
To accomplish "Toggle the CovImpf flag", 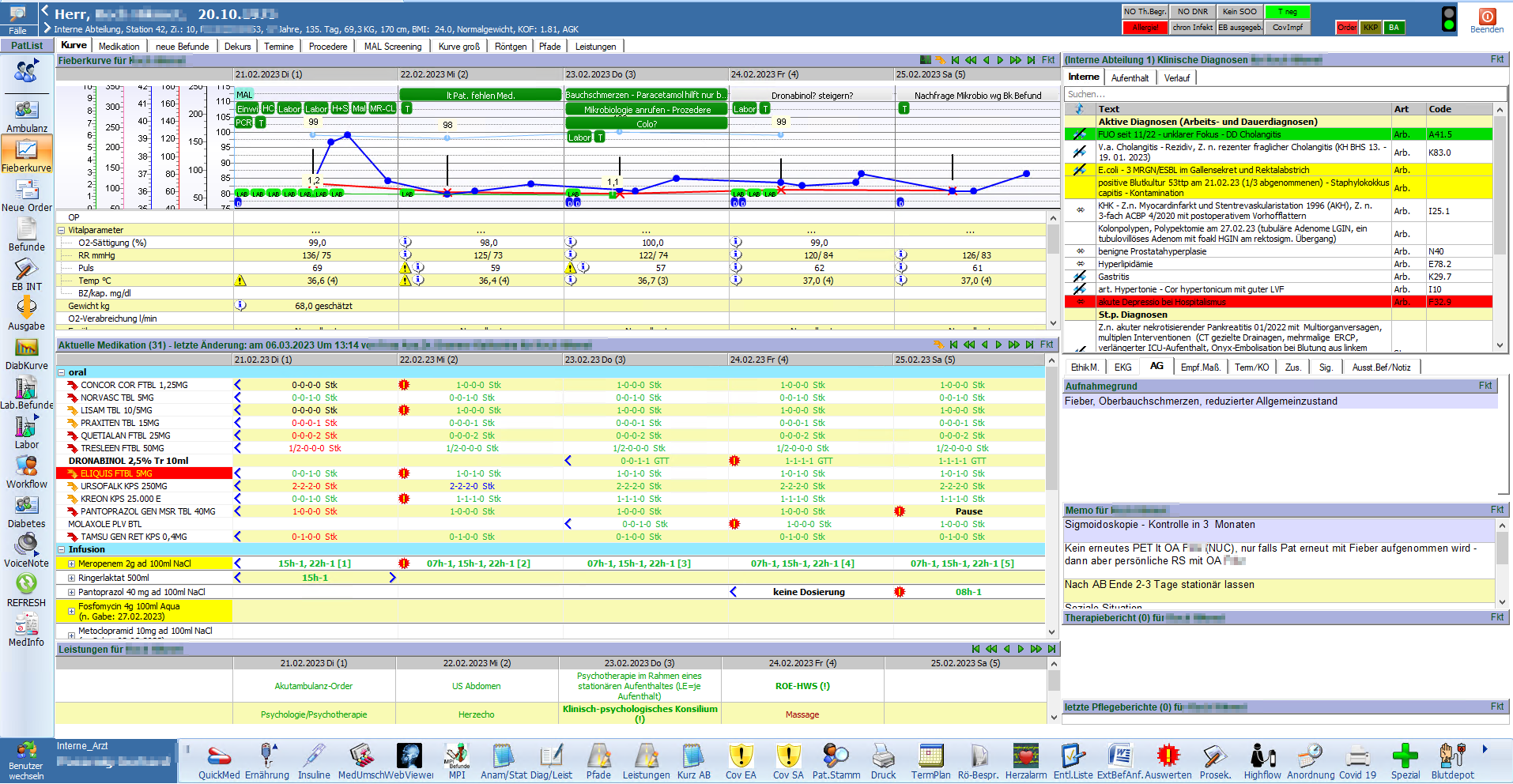I will pyautogui.click(x=1287, y=28).
